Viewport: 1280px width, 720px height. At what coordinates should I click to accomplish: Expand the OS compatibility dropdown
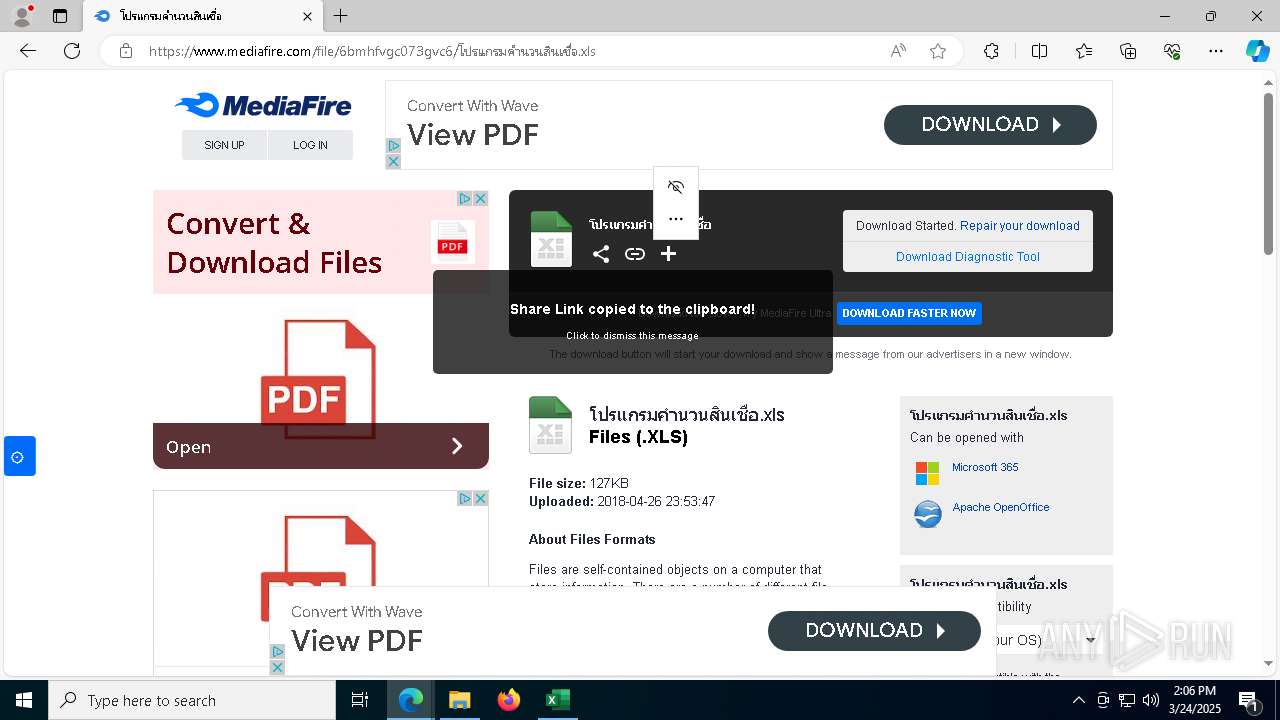click(x=1090, y=640)
